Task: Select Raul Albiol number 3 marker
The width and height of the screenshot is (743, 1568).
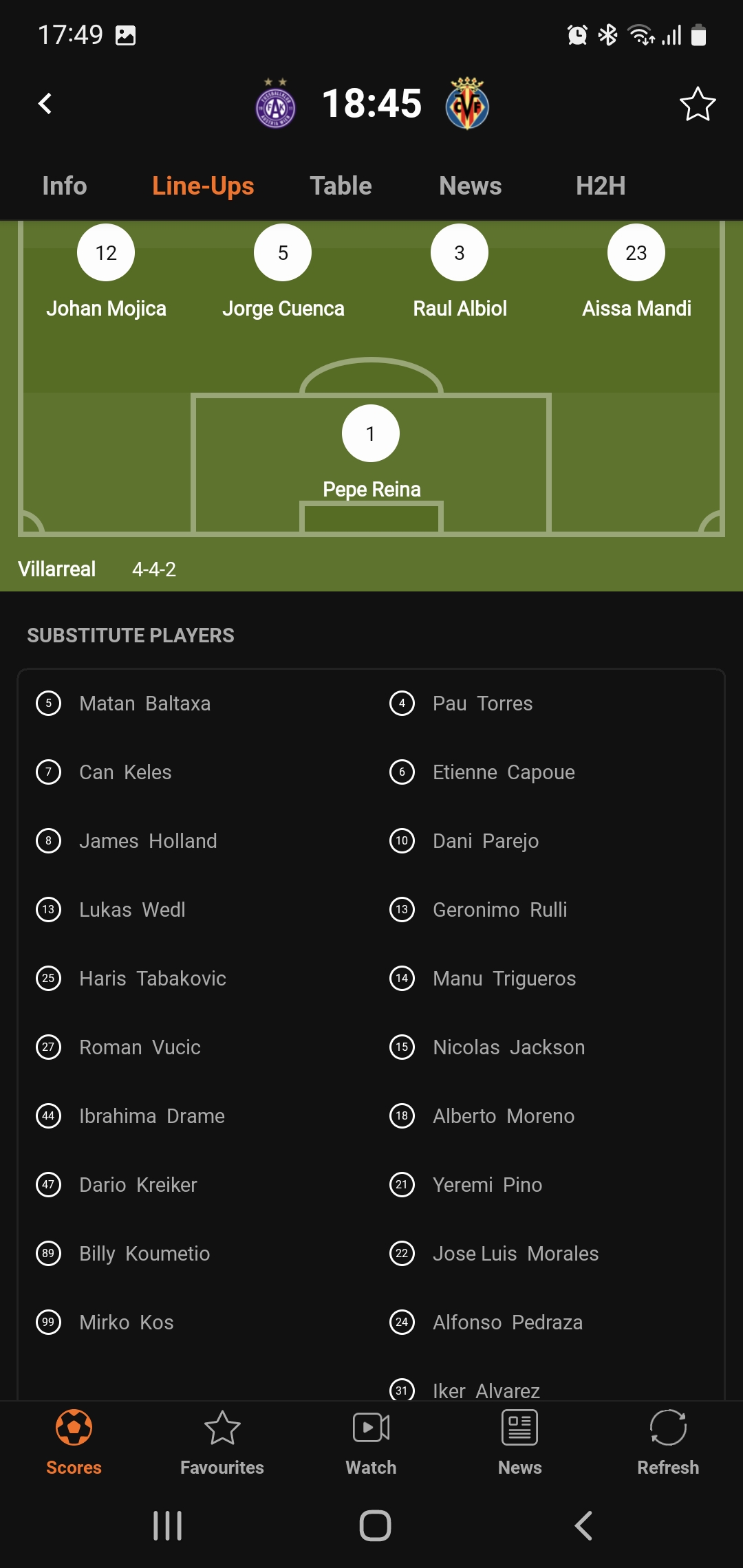Action: (460, 252)
